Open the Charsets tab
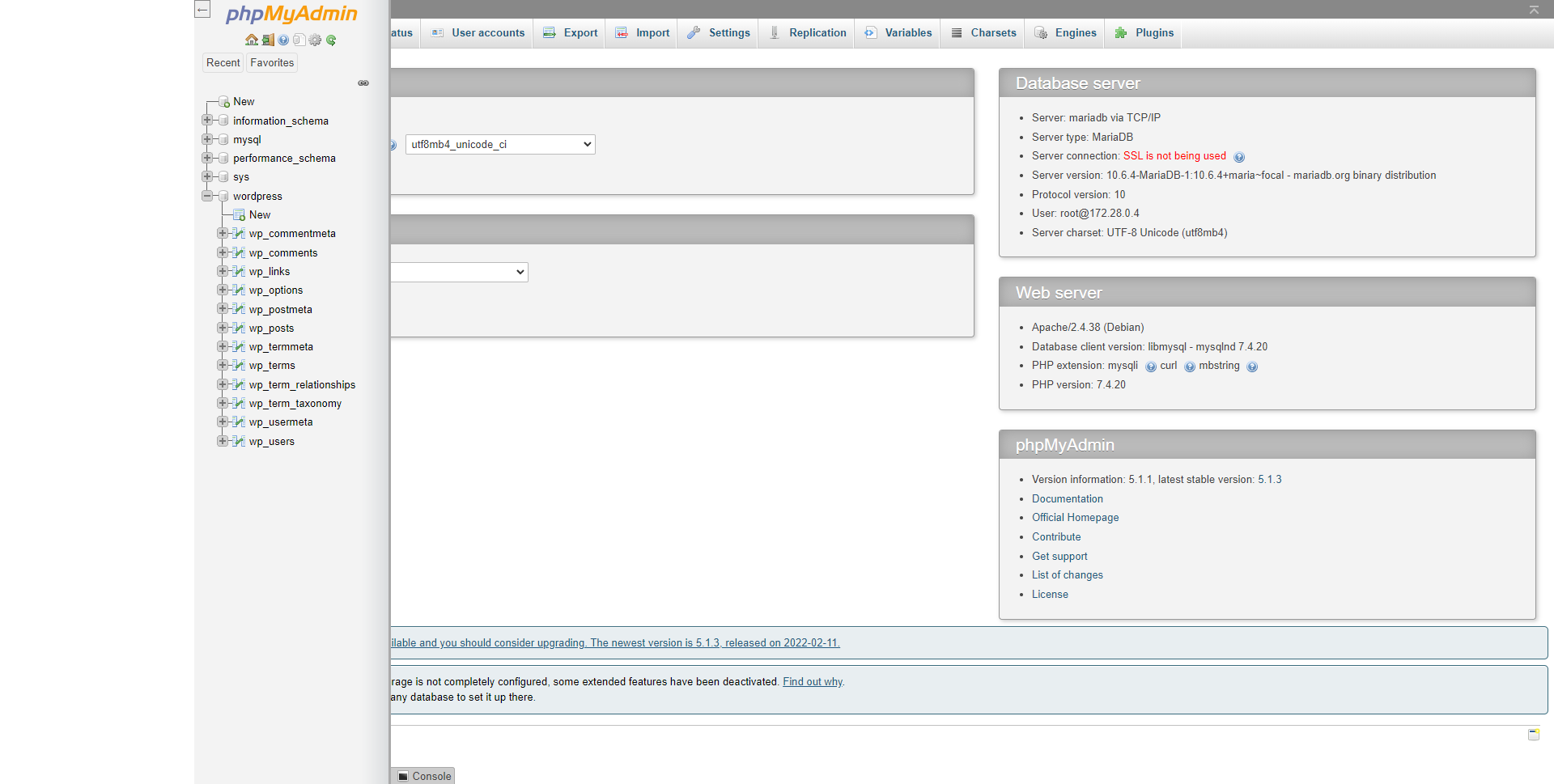The image size is (1554, 784). (983, 33)
